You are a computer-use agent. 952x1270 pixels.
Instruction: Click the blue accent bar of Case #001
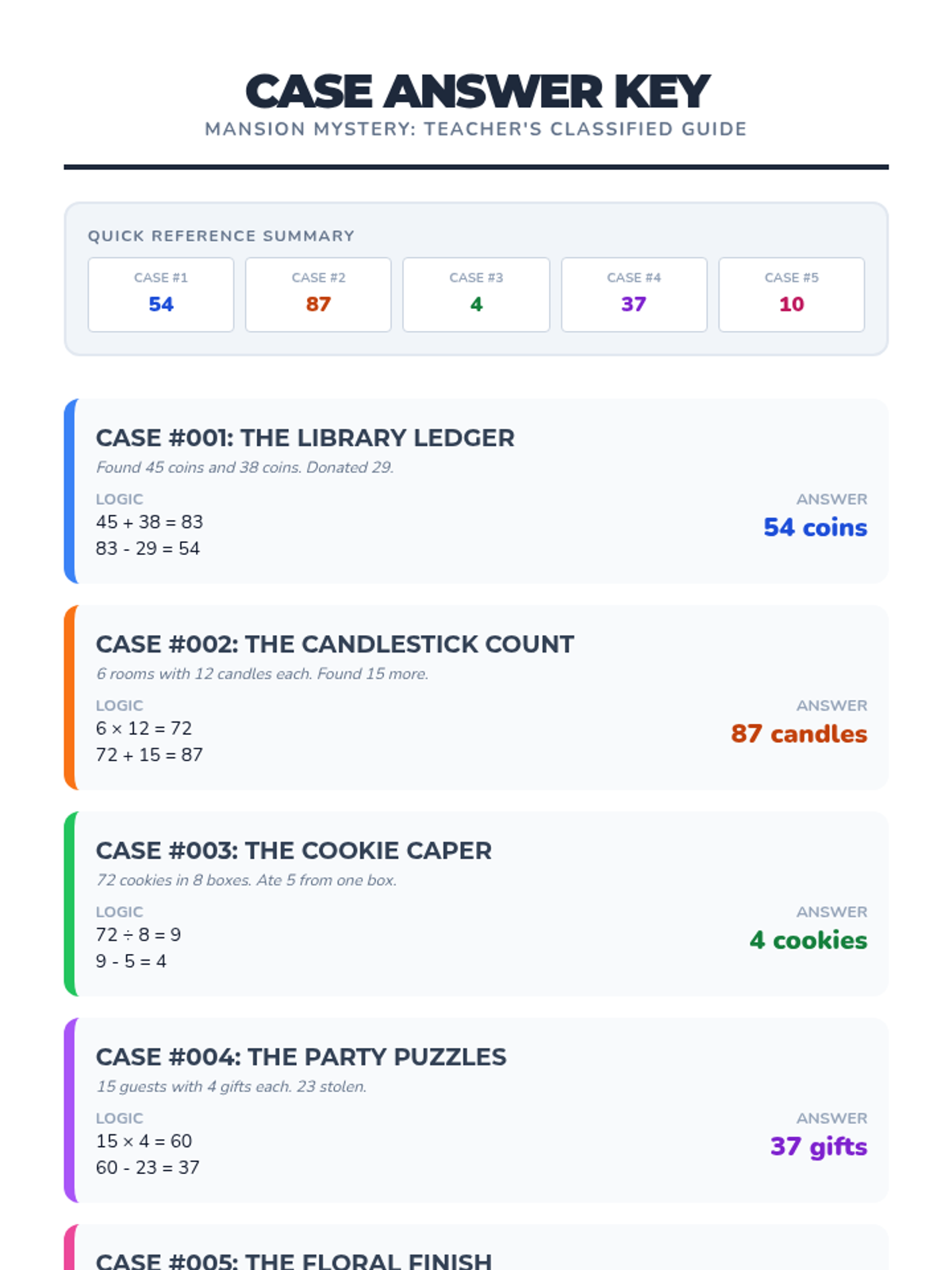coord(69,491)
